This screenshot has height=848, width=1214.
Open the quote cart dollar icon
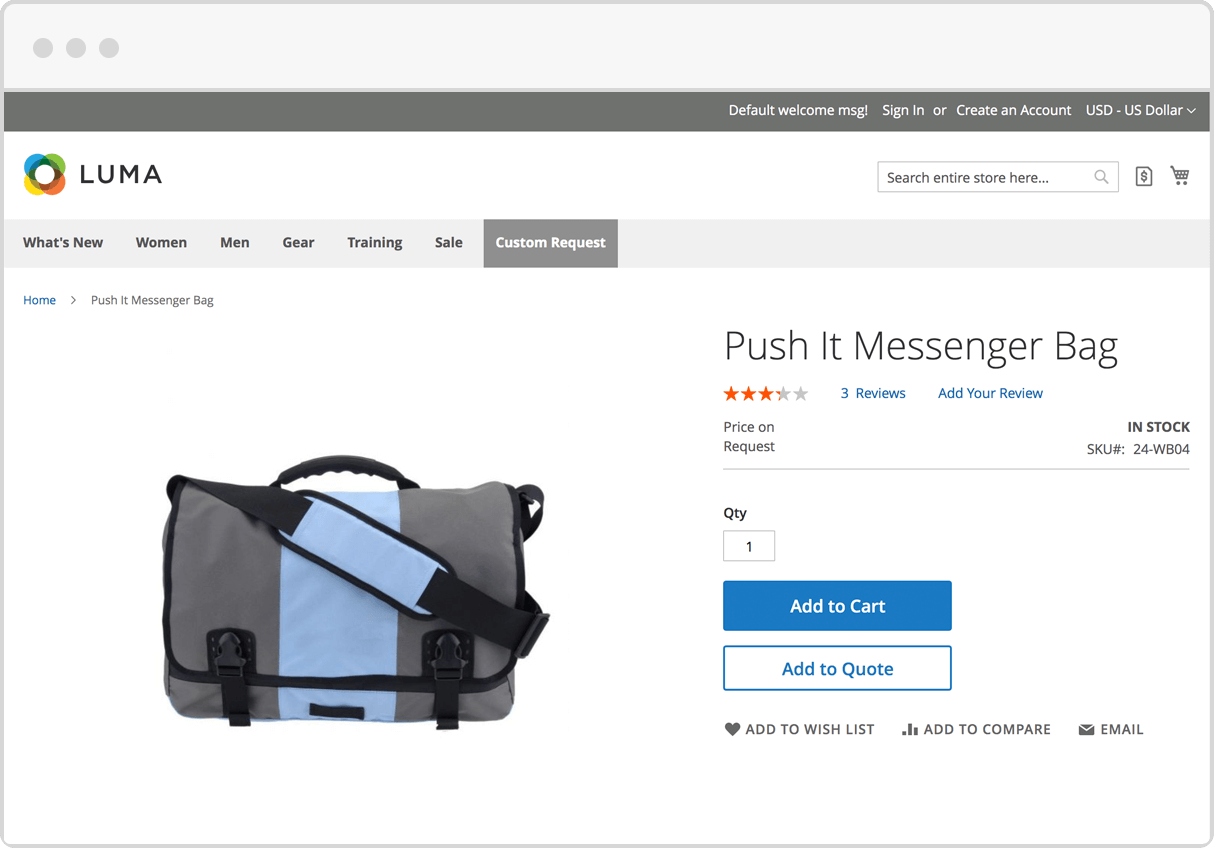click(1144, 176)
